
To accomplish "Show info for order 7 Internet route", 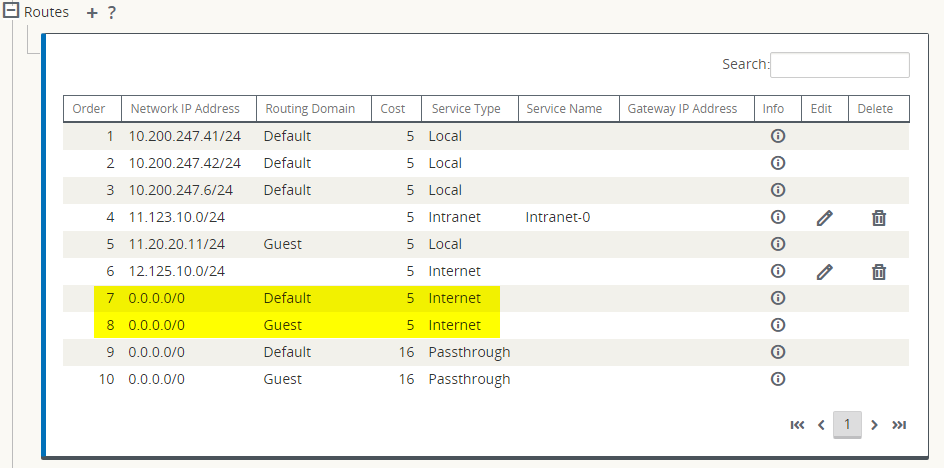I will [x=778, y=298].
